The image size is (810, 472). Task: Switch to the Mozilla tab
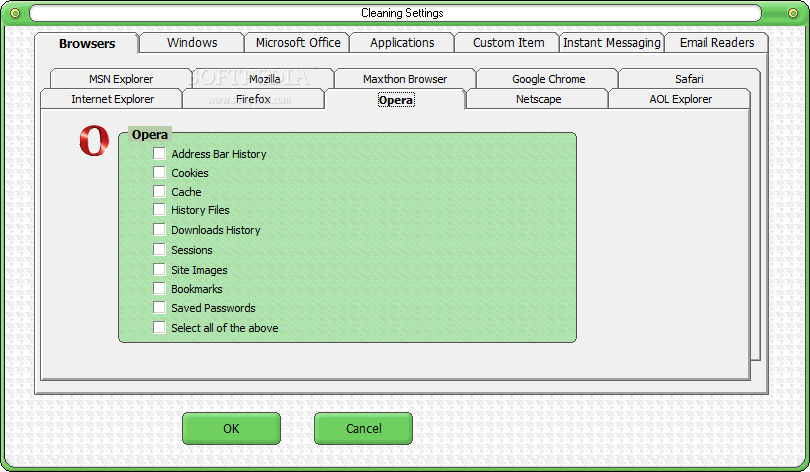click(264, 79)
